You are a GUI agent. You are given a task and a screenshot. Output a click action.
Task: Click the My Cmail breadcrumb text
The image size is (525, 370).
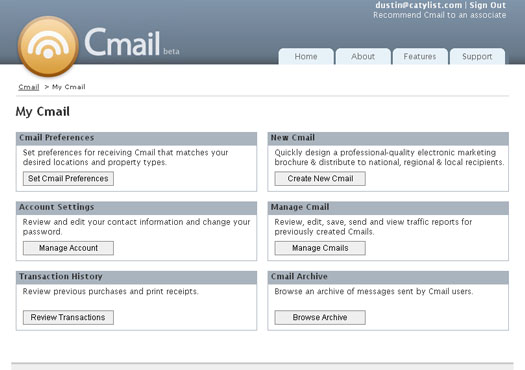69,87
